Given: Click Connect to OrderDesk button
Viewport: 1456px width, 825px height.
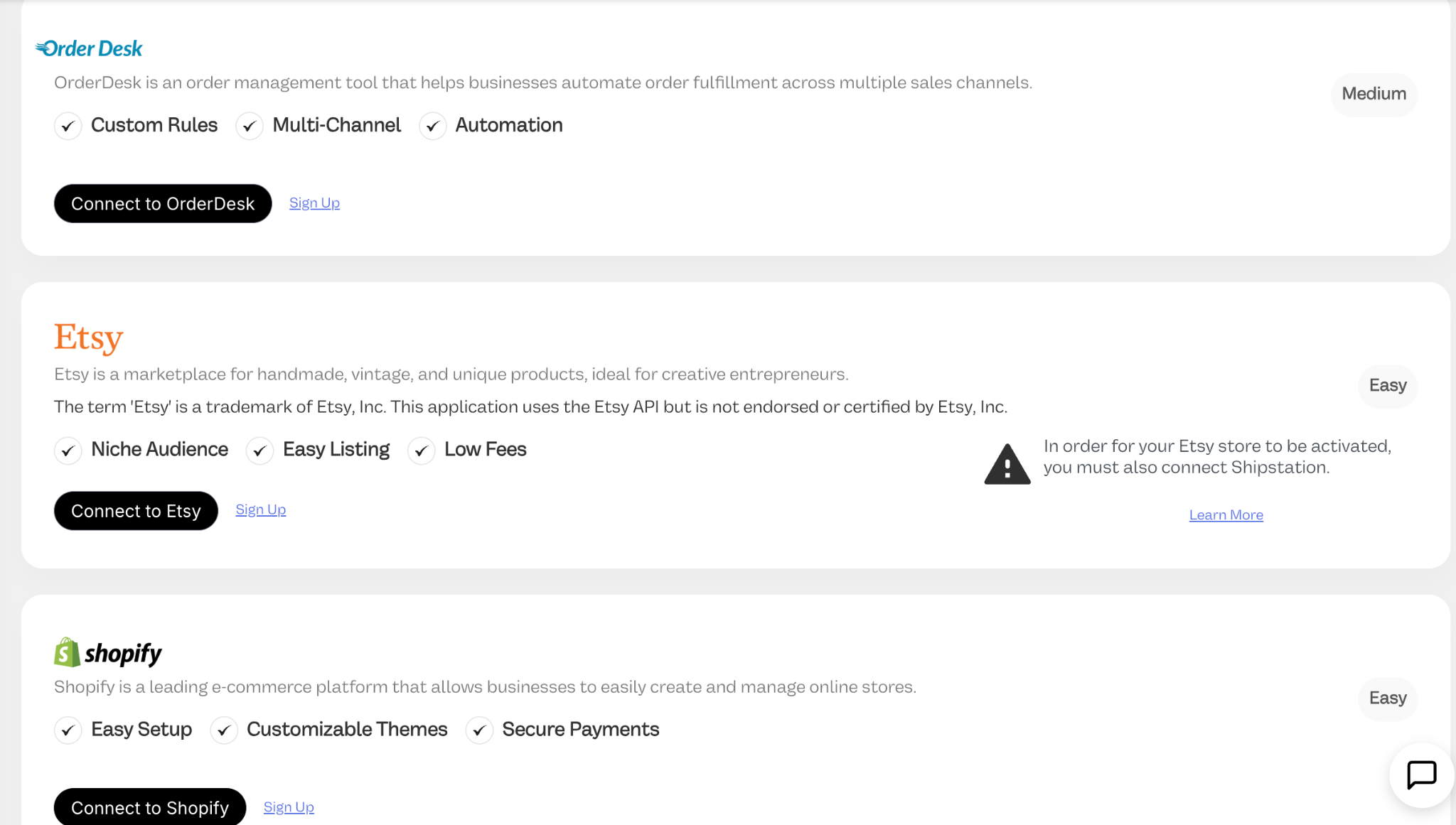Looking at the screenshot, I should (x=163, y=203).
